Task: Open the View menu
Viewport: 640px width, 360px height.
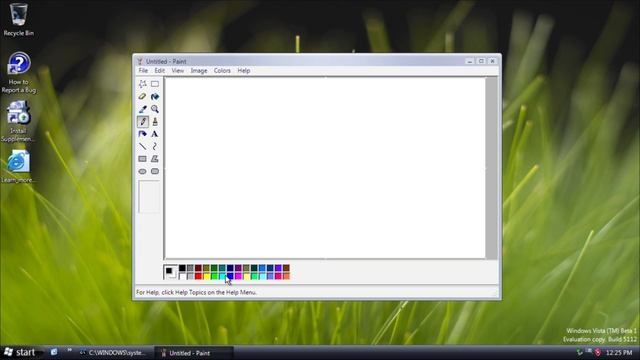Action: point(178,71)
